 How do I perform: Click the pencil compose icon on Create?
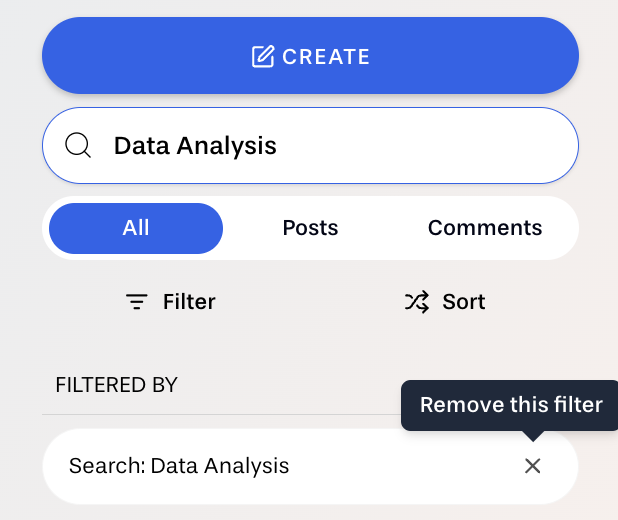[263, 57]
